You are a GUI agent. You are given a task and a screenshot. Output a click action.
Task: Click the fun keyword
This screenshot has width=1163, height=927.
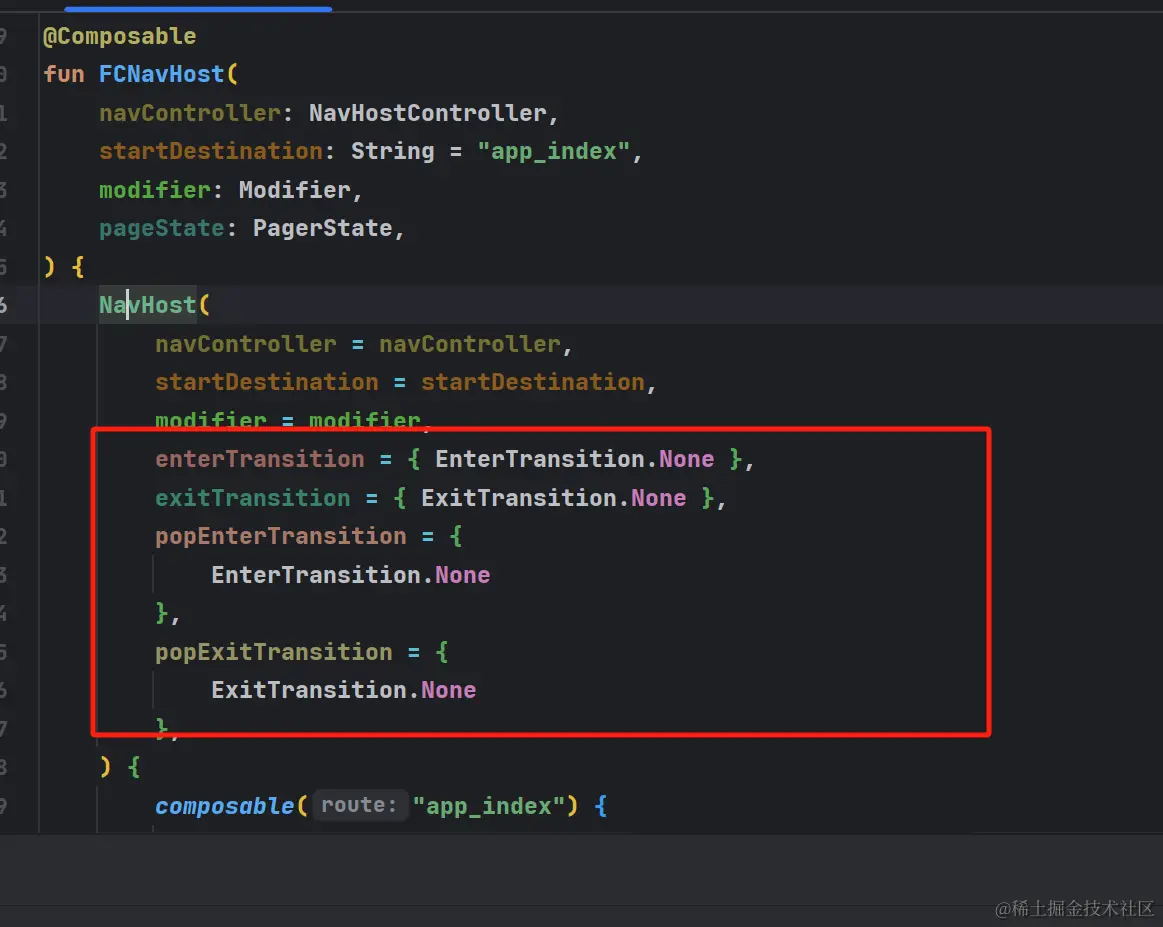click(64, 74)
